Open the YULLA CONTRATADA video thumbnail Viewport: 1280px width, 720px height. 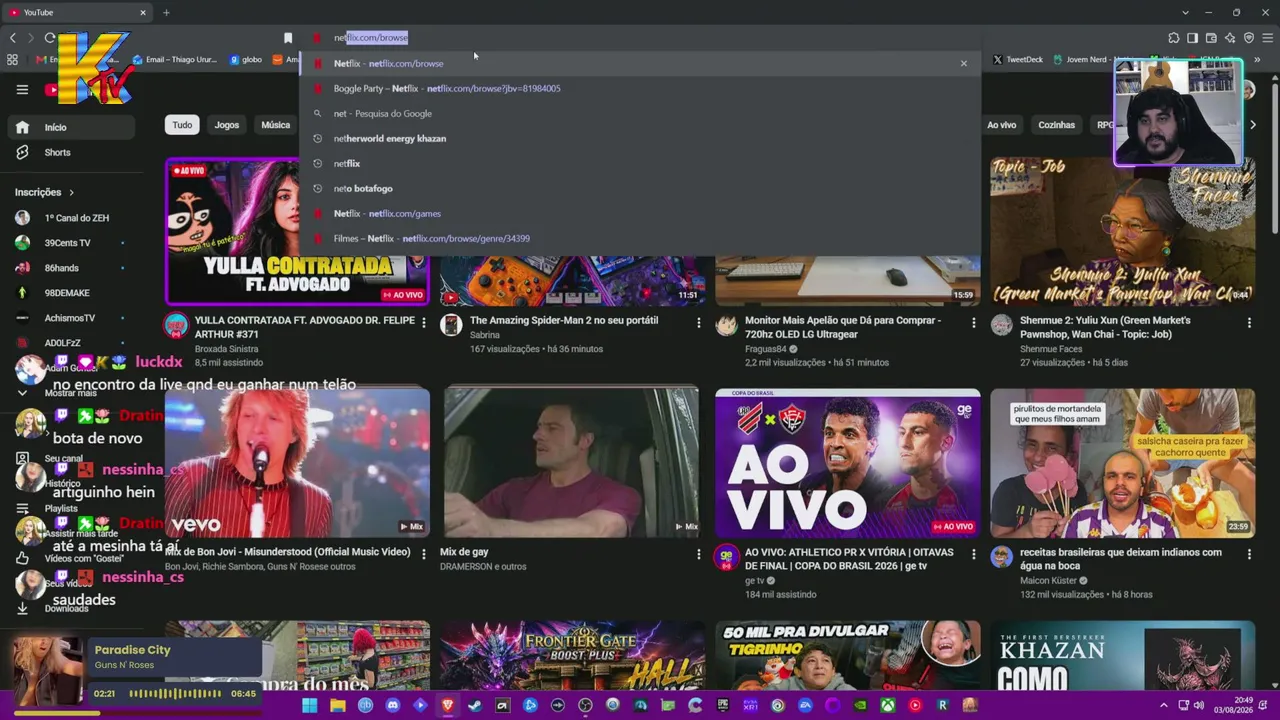pos(297,231)
